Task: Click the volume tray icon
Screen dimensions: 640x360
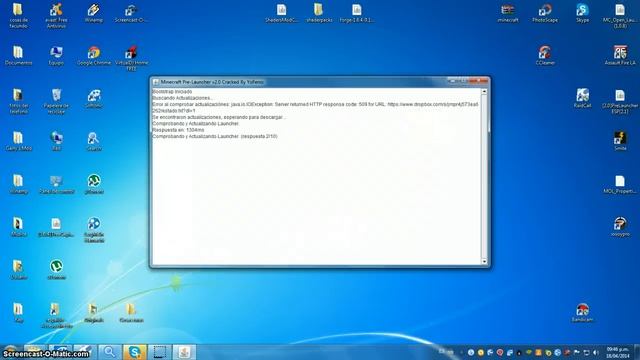Action: point(596,352)
